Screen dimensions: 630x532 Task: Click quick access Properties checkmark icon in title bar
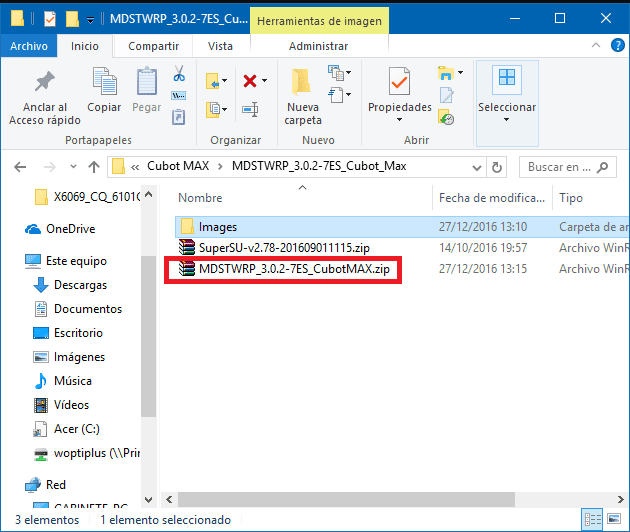[50, 18]
